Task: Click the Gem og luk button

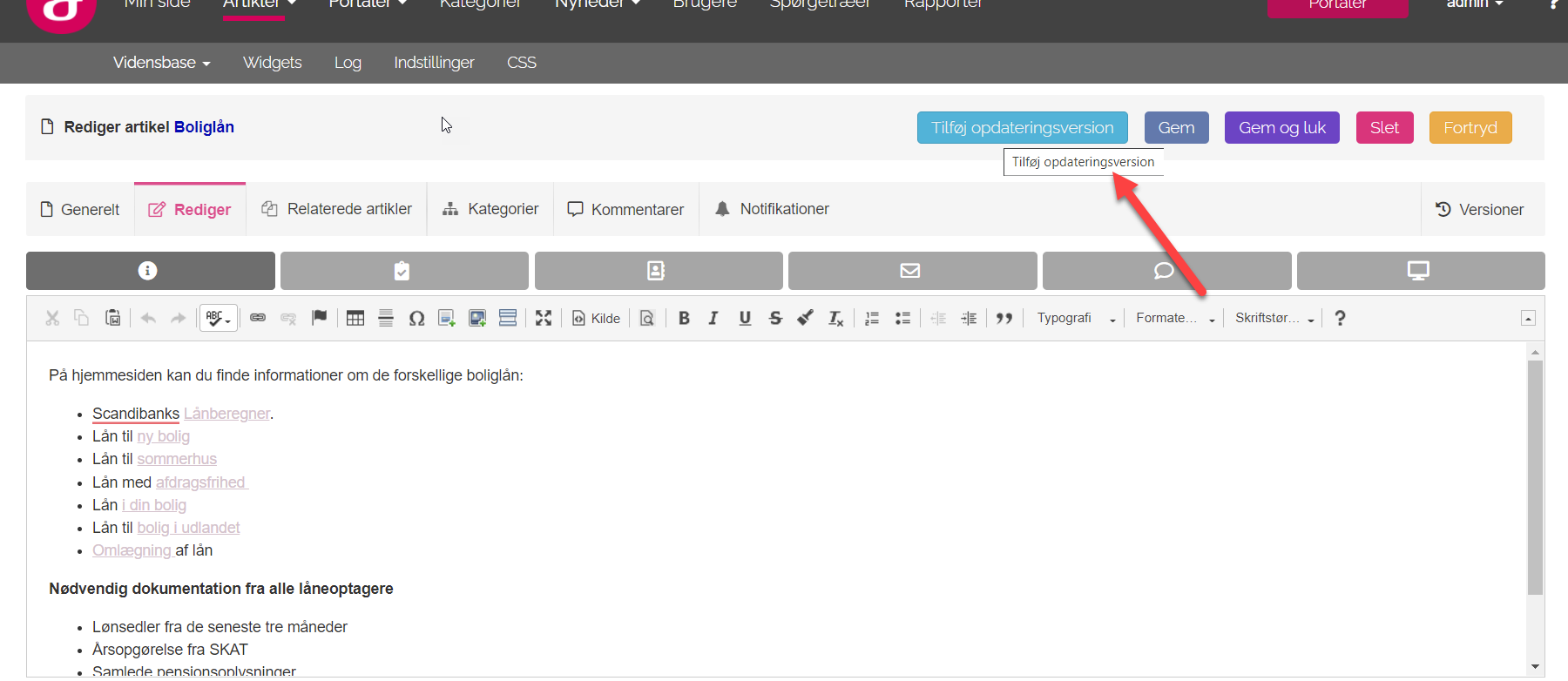Action: 1281,128
